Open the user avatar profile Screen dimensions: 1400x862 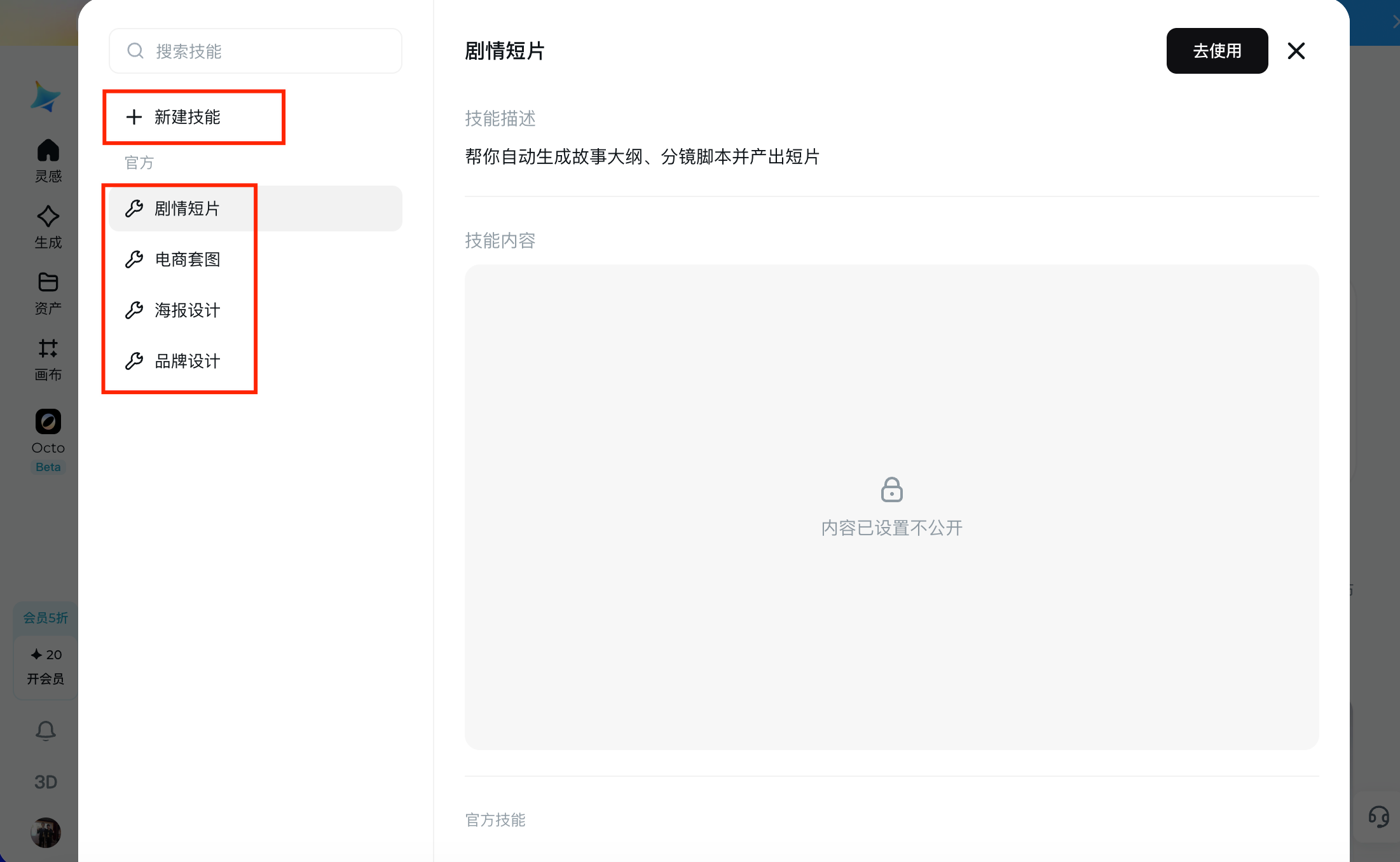pos(46,833)
